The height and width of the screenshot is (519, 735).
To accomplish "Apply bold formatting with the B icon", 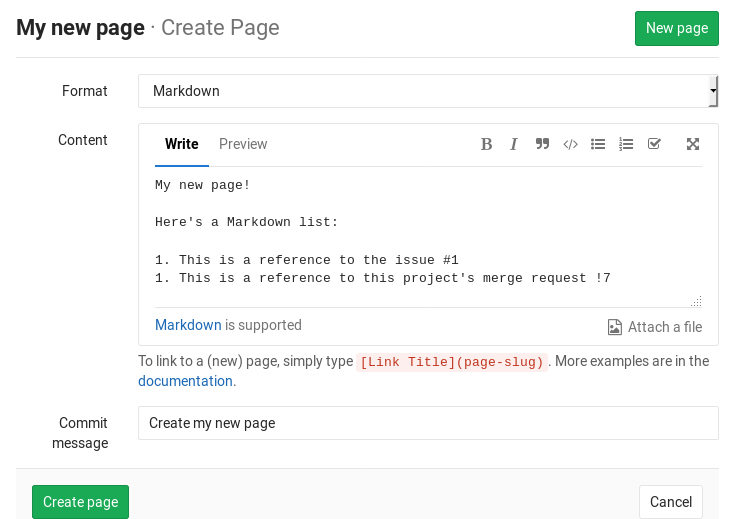I will point(486,144).
